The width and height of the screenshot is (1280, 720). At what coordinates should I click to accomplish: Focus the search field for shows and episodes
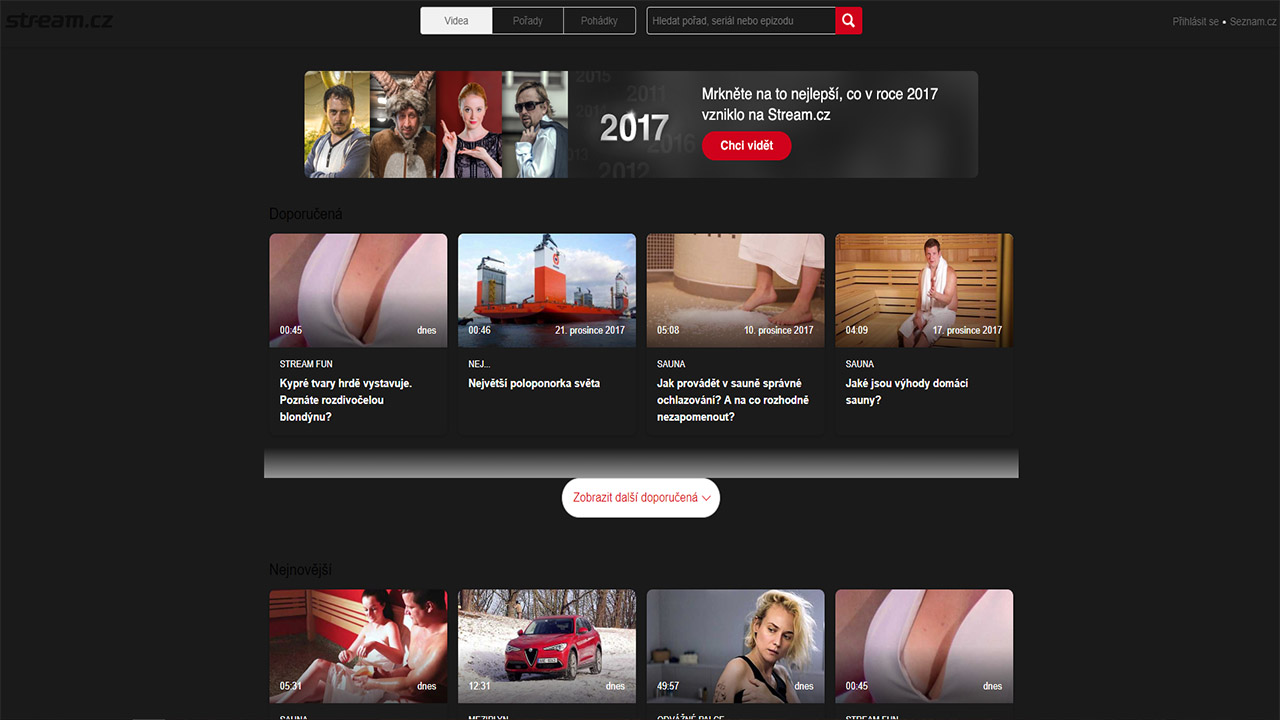point(741,20)
